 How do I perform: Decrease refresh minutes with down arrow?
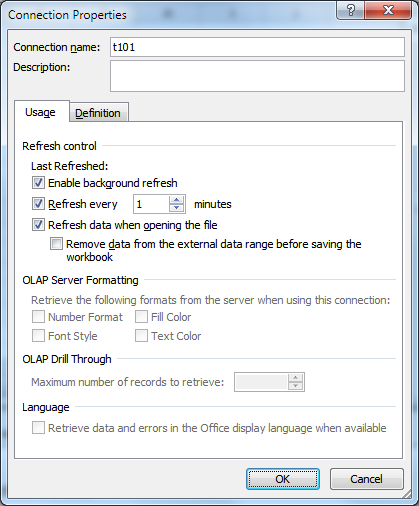[x=176, y=208]
